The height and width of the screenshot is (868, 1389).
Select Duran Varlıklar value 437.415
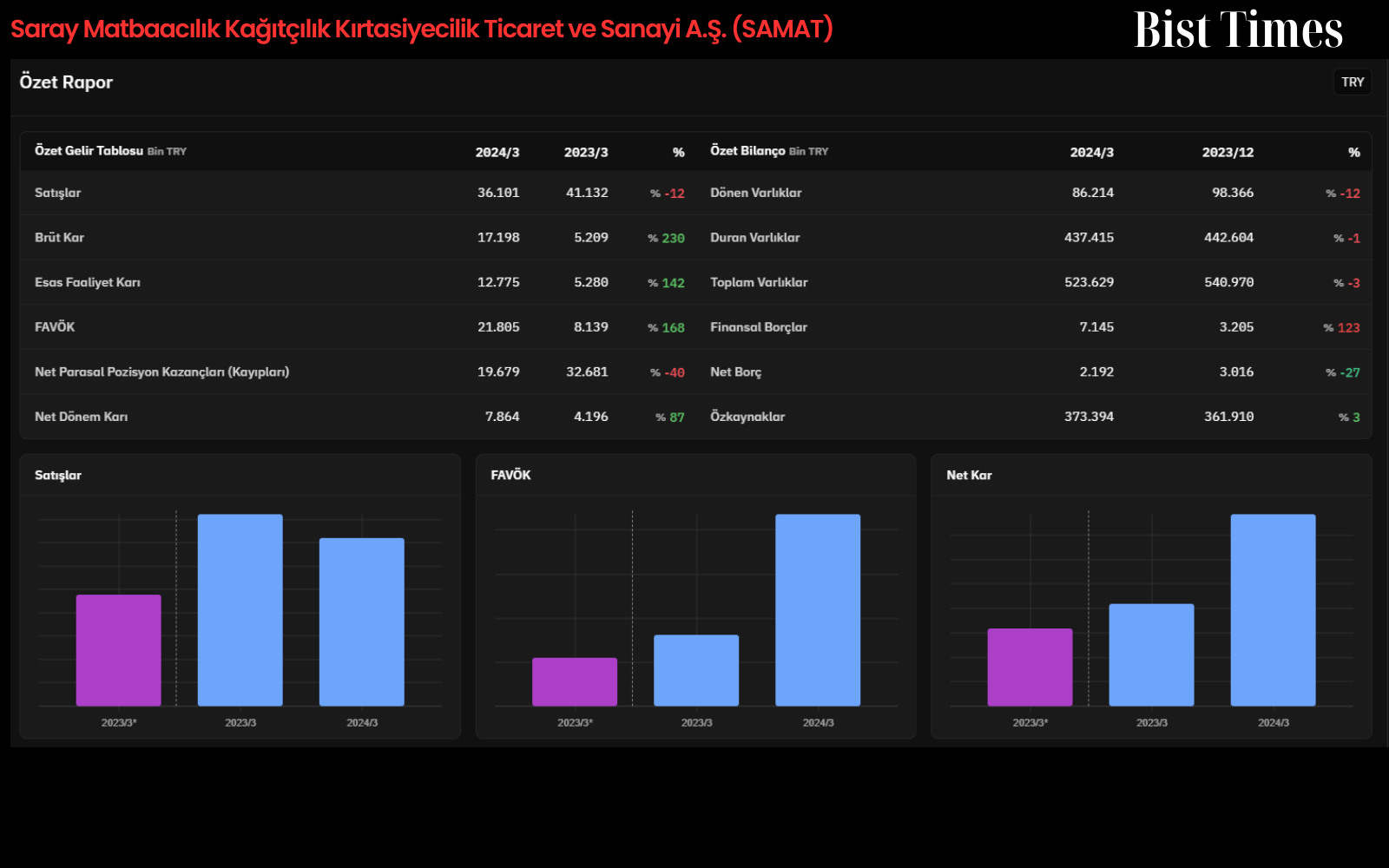(x=1089, y=237)
